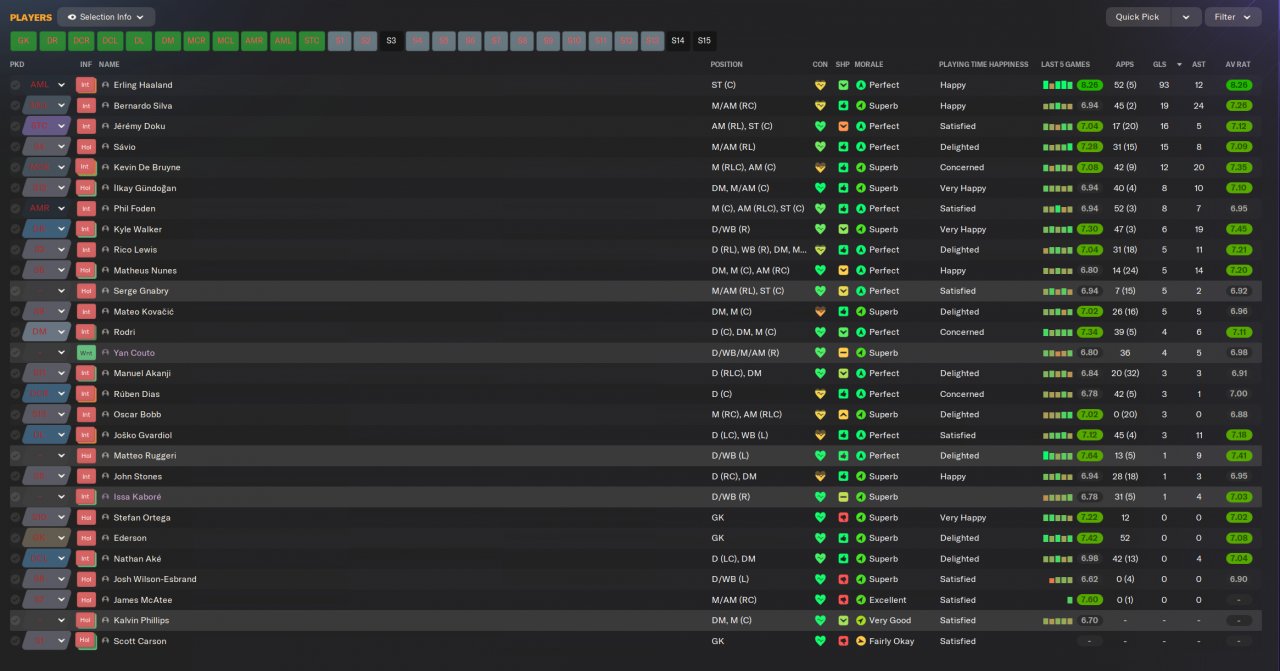Click the Quick Pick button

(1138, 17)
